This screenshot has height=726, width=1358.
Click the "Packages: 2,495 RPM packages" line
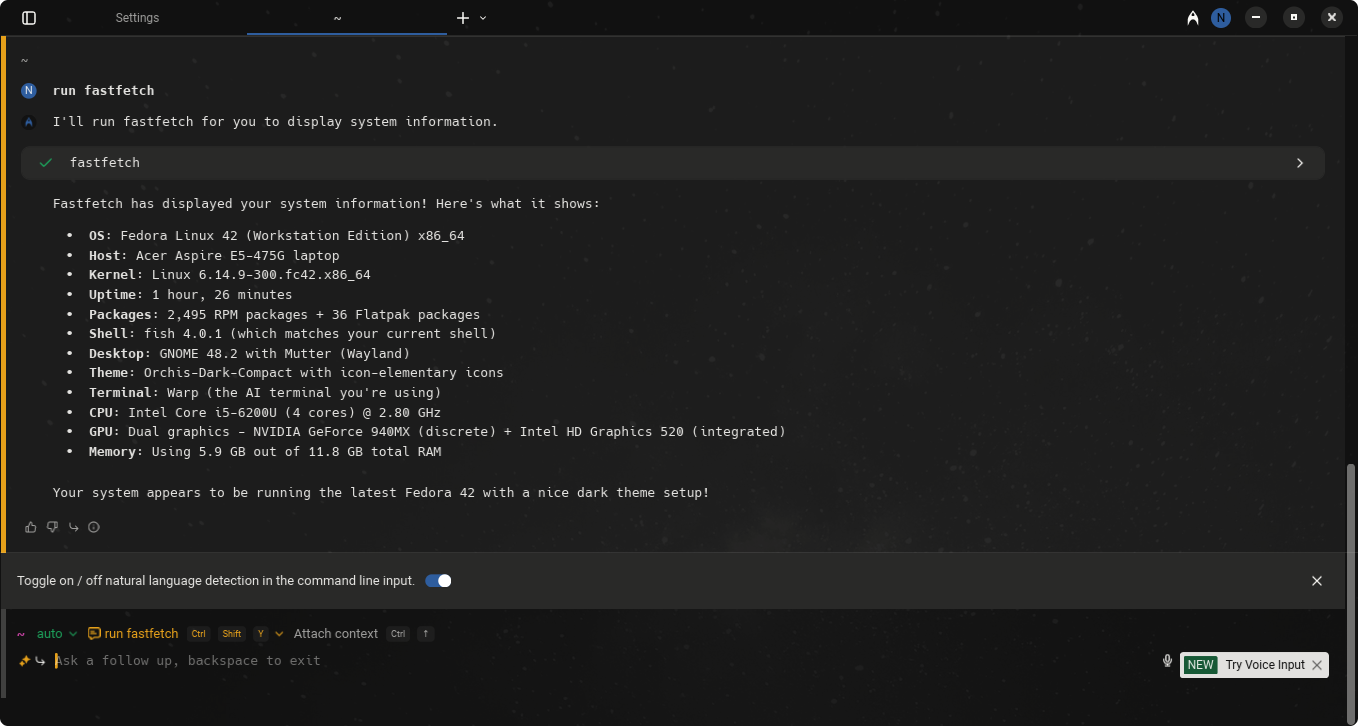coord(285,314)
